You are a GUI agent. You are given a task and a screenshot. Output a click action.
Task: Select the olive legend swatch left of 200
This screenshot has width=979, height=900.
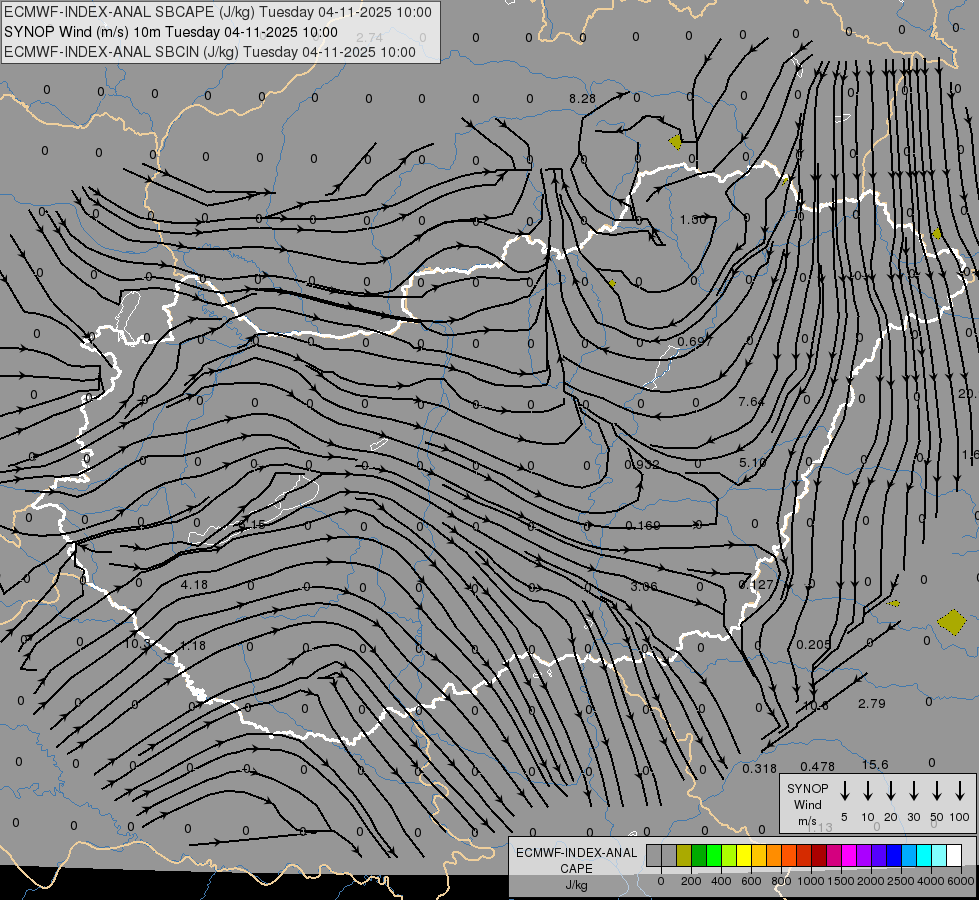[x=684, y=855]
